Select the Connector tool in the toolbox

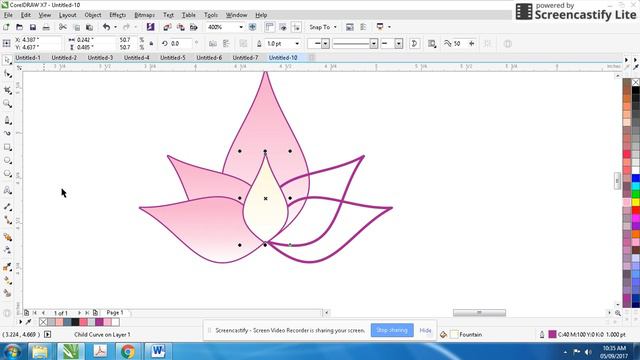7,220
